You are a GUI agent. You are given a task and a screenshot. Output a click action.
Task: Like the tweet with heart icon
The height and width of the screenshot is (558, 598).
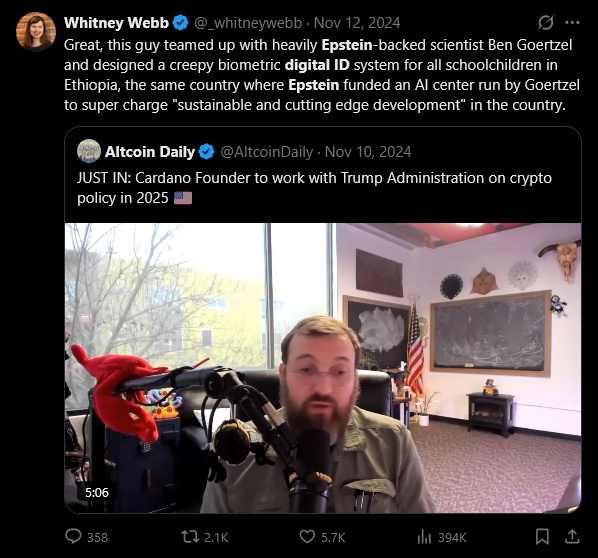[x=307, y=537]
